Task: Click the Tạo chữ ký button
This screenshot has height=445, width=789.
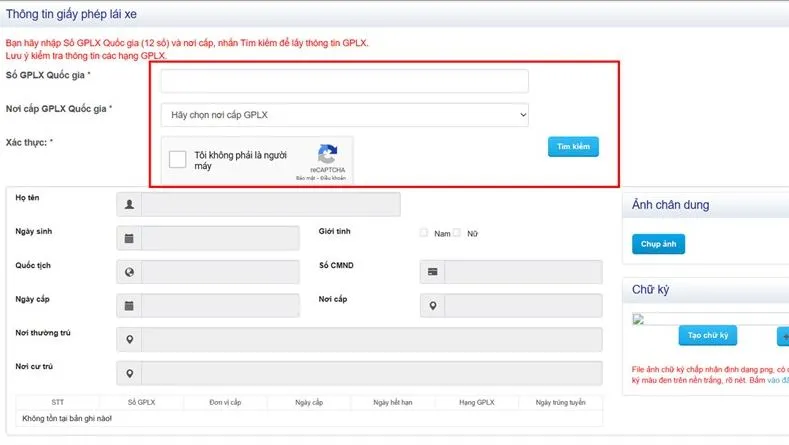Action: pos(708,336)
